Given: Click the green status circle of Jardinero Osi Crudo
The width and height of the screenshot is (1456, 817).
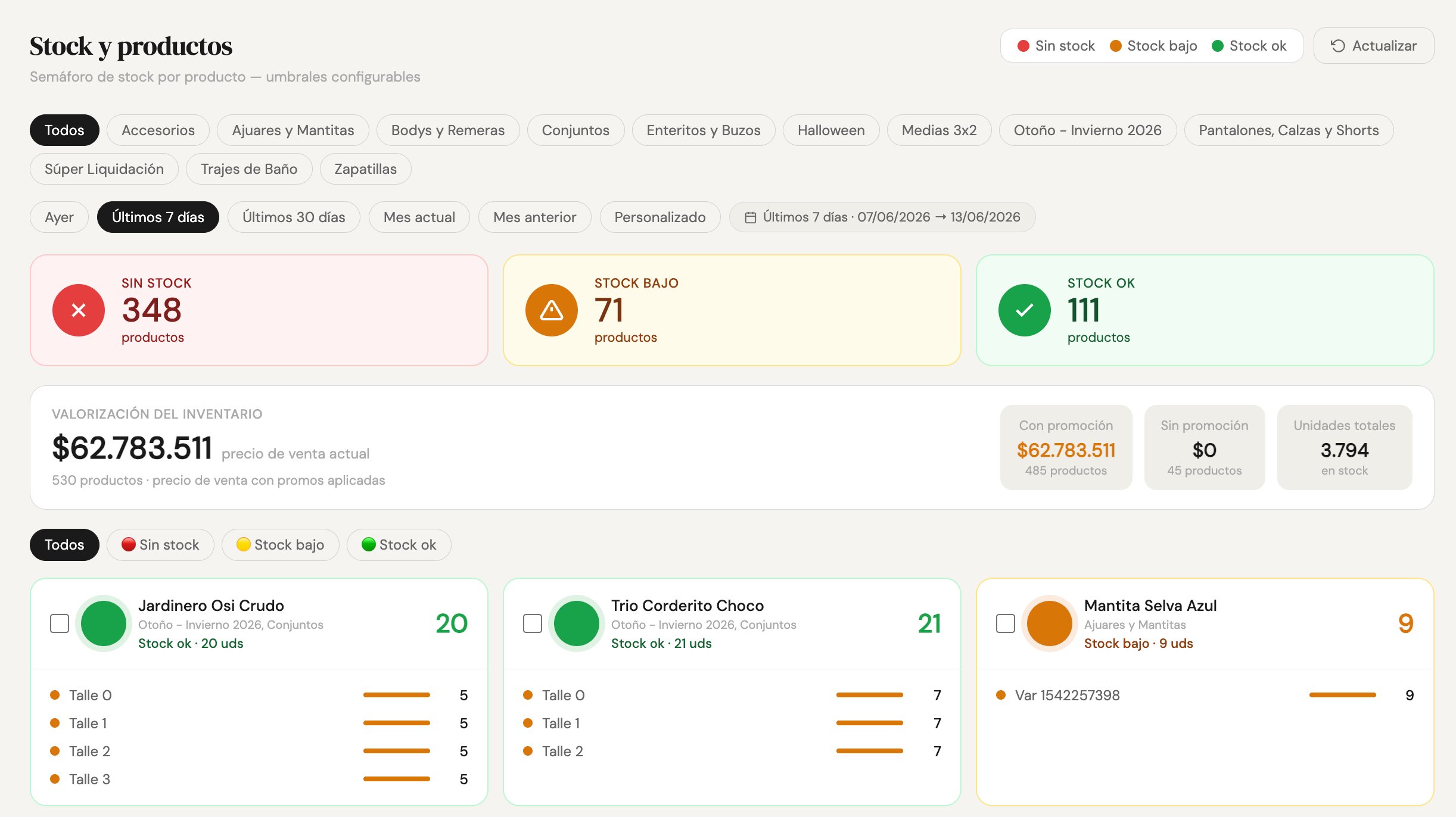Looking at the screenshot, I should coord(104,623).
